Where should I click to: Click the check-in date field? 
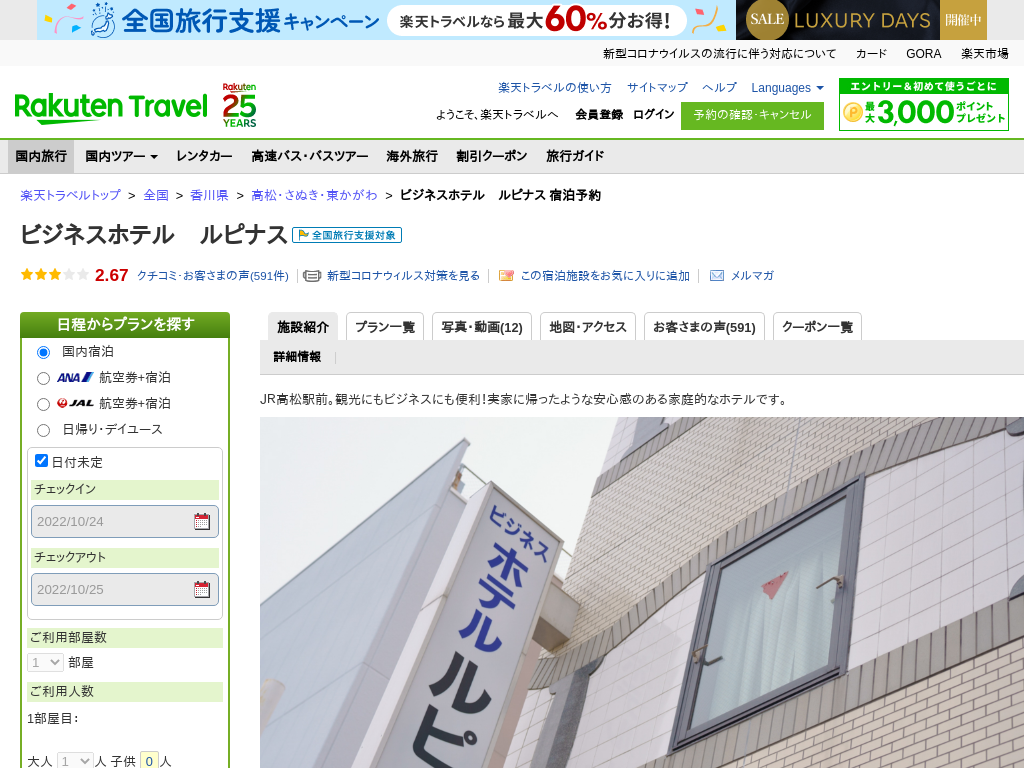tap(125, 521)
